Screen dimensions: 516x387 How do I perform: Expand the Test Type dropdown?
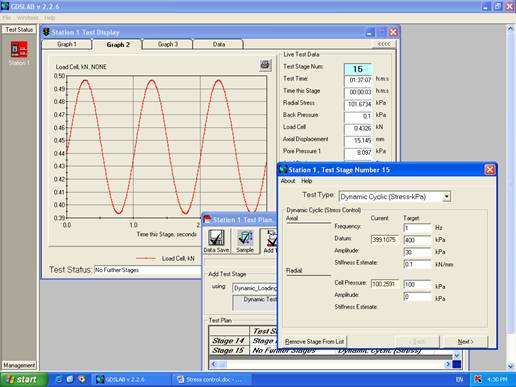pyautogui.click(x=446, y=197)
